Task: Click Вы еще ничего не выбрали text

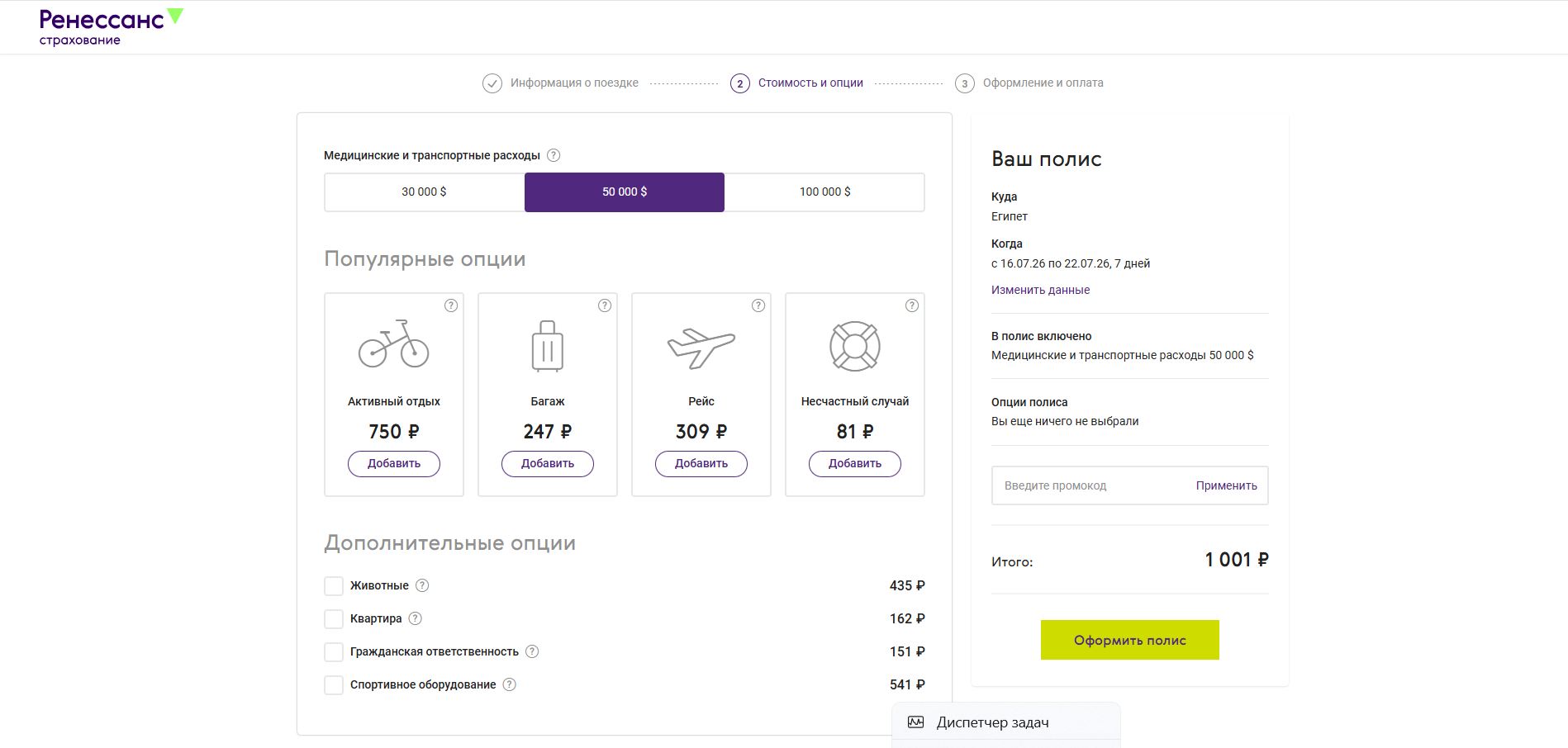Action: point(1065,421)
